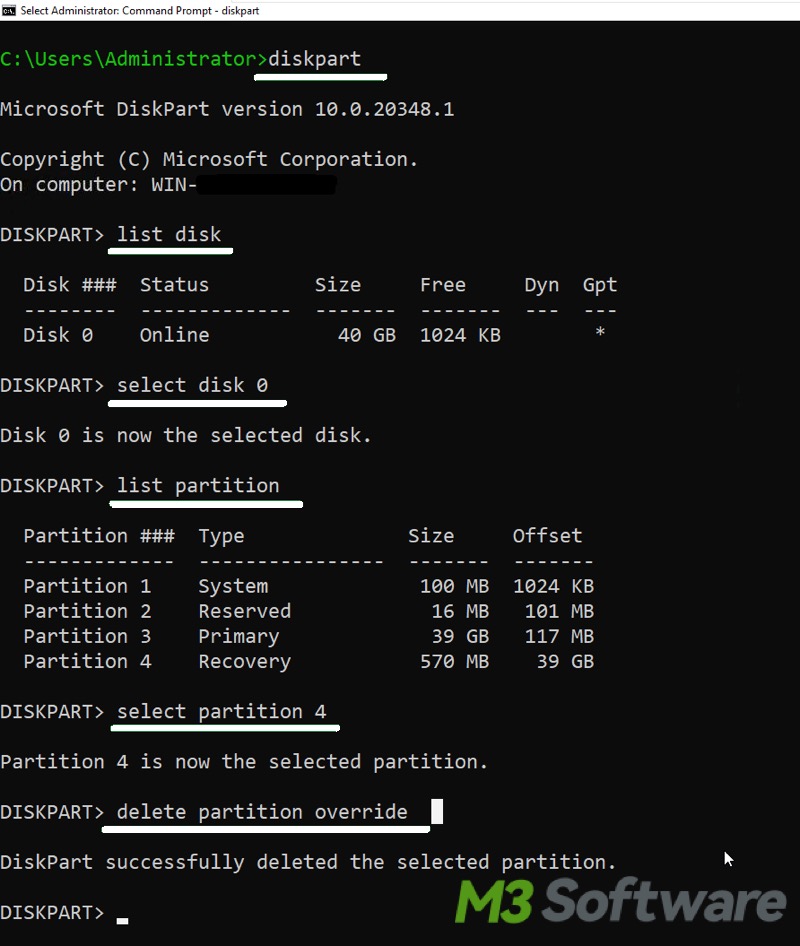800x946 pixels.
Task: Click the 'On computer: WIN-' line
Action: tap(98, 185)
